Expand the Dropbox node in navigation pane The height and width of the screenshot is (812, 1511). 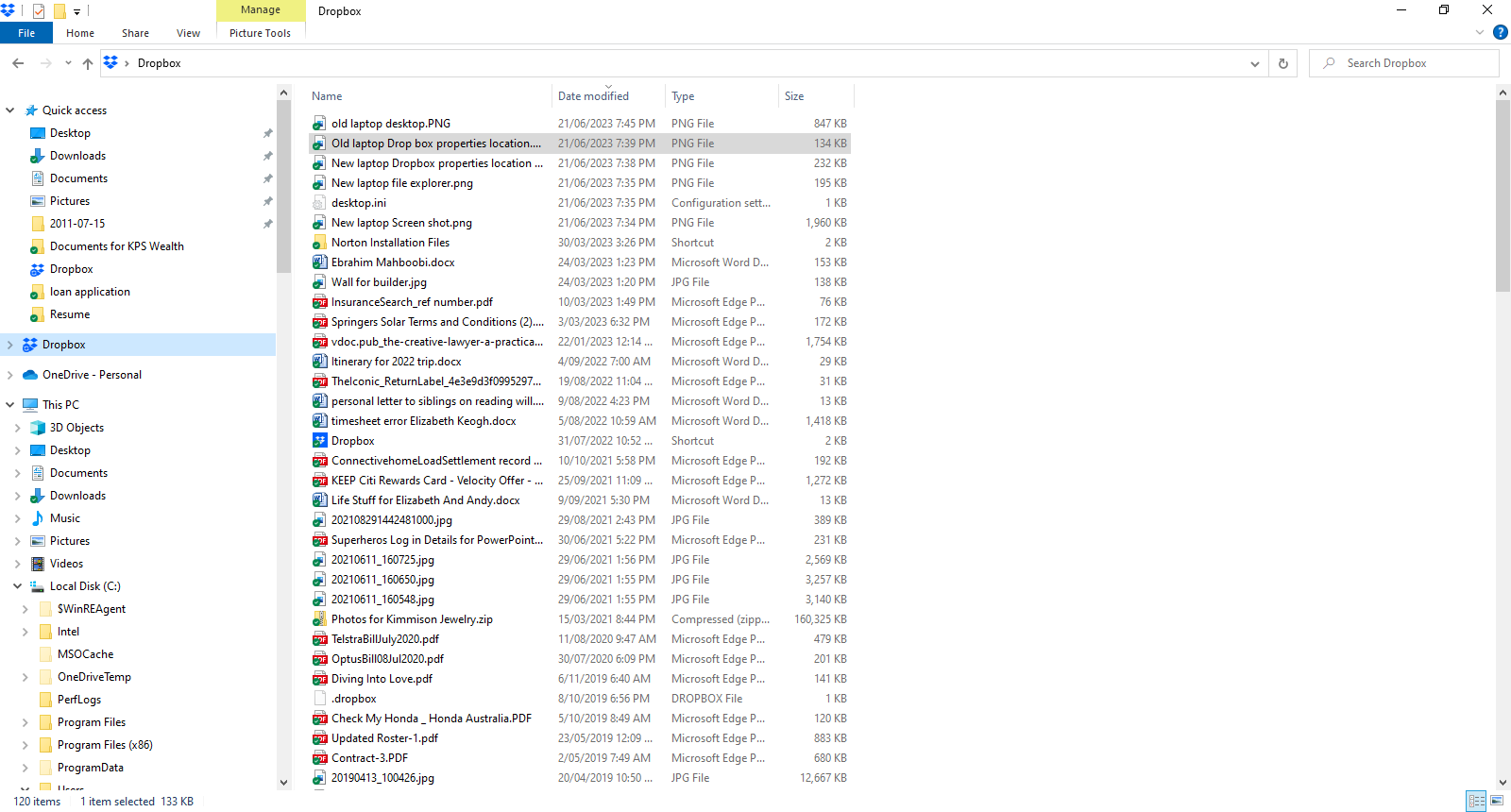[x=10, y=345]
